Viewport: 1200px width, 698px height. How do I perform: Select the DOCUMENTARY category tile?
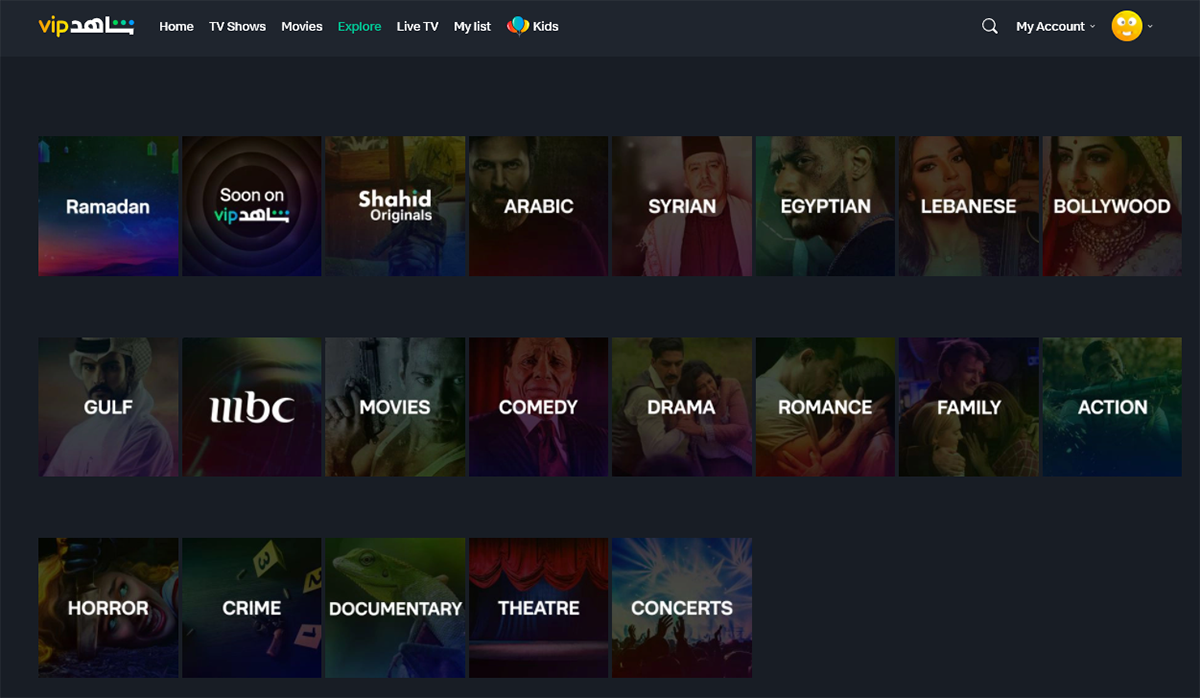[395, 608]
